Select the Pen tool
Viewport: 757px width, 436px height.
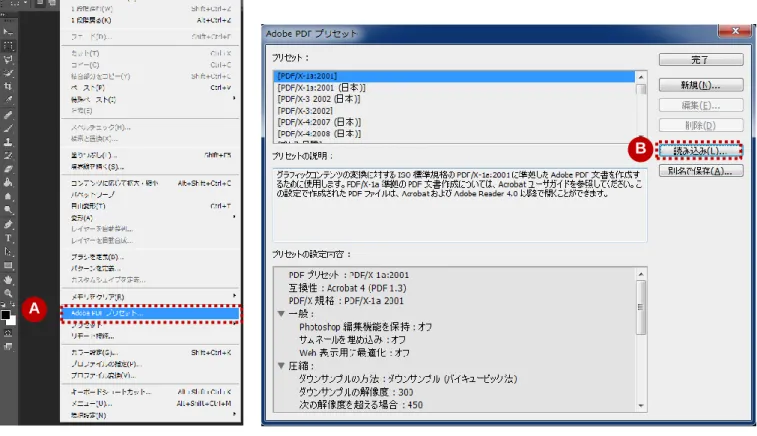point(8,225)
